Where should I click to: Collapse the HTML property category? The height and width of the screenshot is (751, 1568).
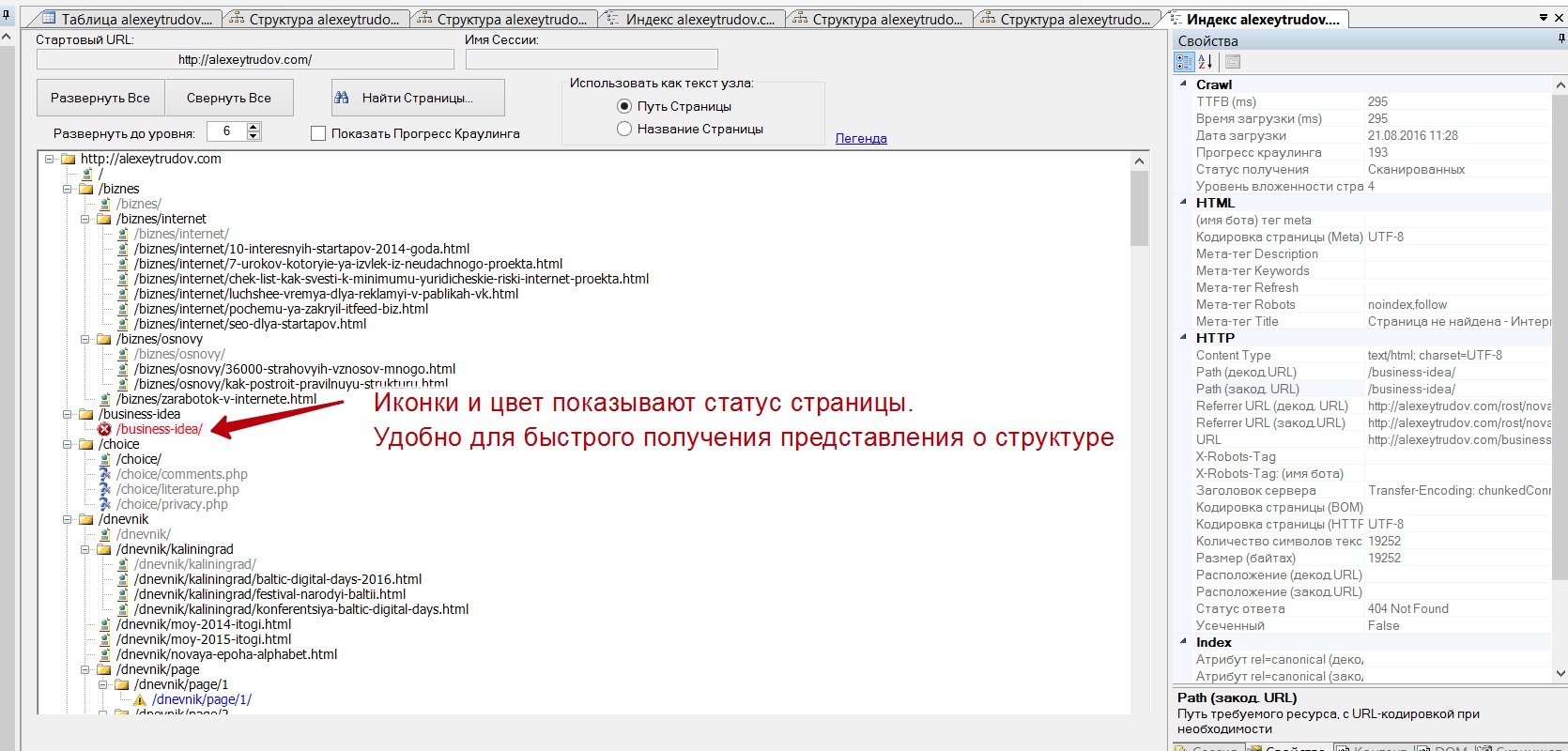pos(1183,202)
